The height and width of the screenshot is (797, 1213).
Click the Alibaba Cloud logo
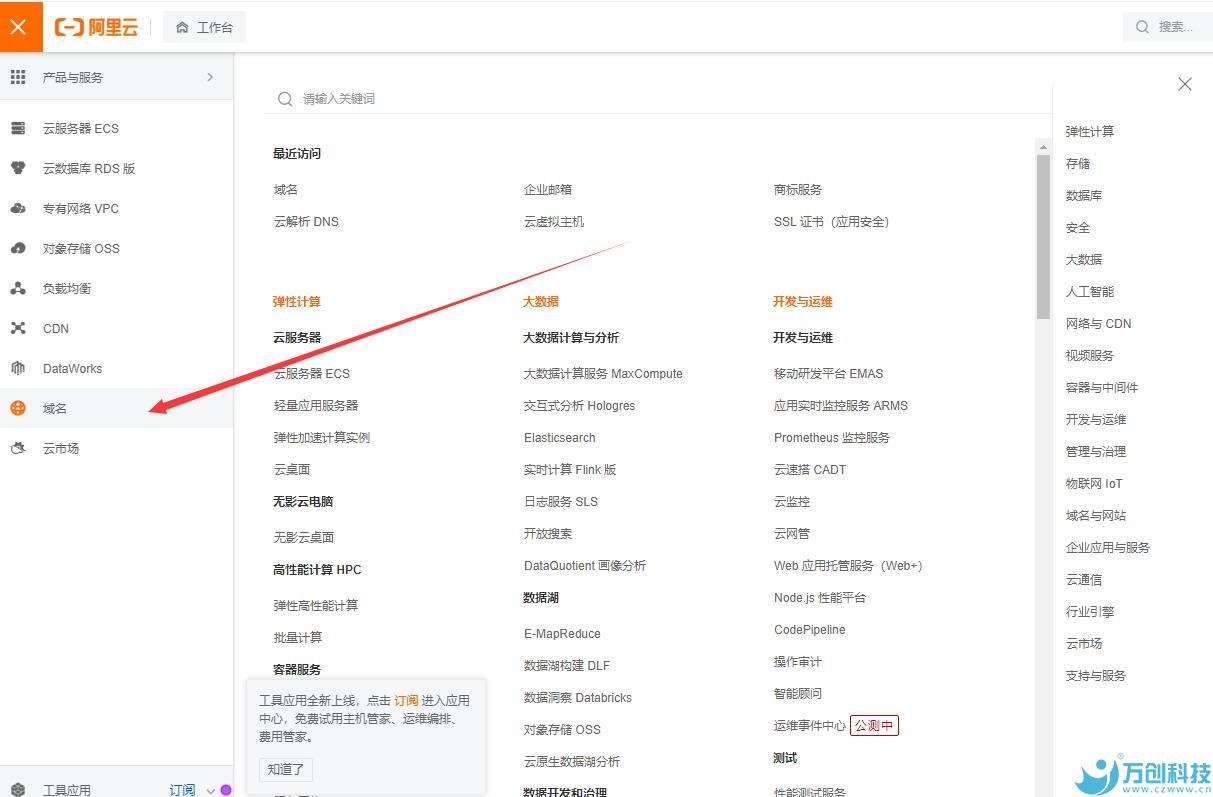pos(96,27)
